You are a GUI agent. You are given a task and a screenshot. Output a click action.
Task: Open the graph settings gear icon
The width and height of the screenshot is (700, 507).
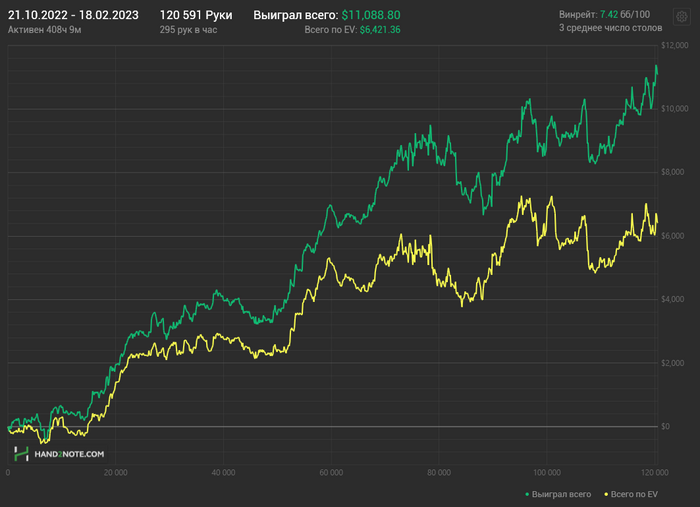(681, 17)
